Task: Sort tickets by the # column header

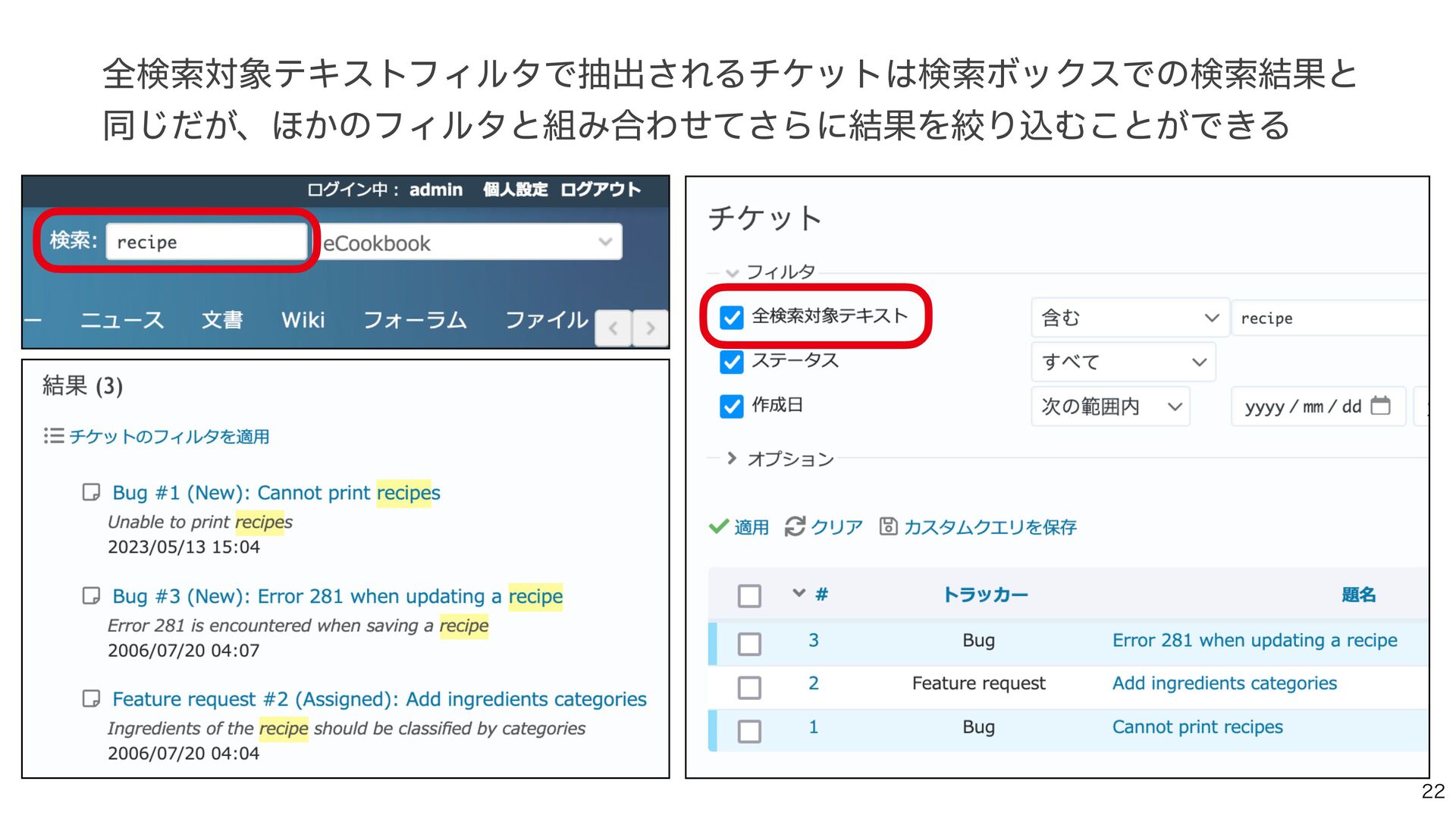Action: coord(821,595)
